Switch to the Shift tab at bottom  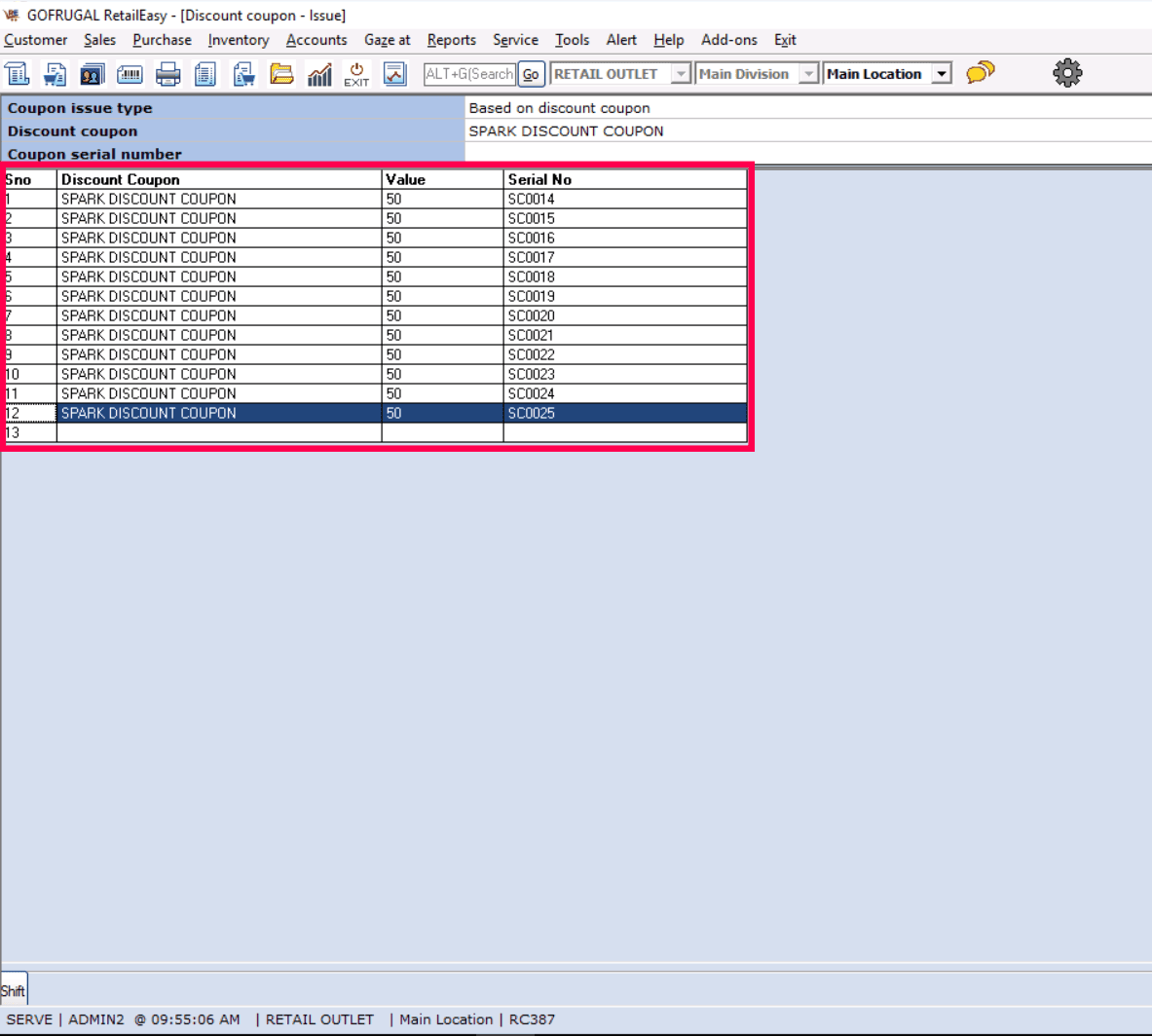tap(14, 990)
